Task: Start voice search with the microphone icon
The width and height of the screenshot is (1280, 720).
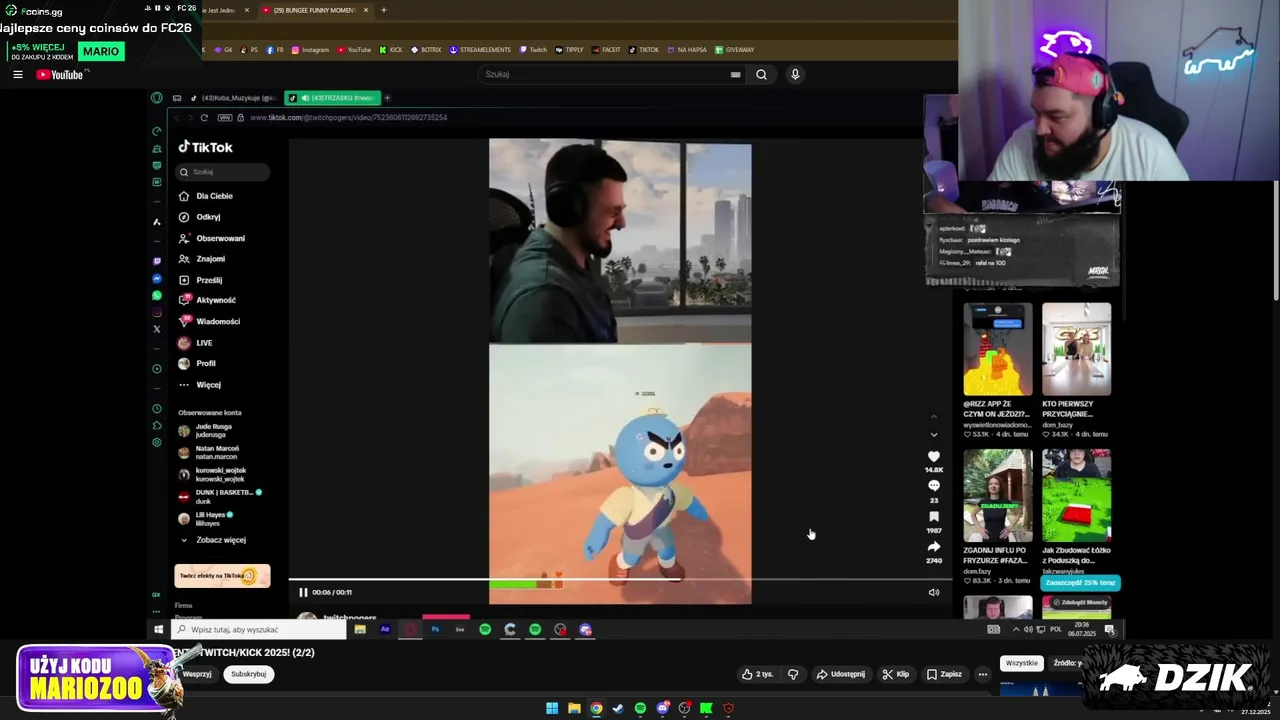Action: (795, 74)
